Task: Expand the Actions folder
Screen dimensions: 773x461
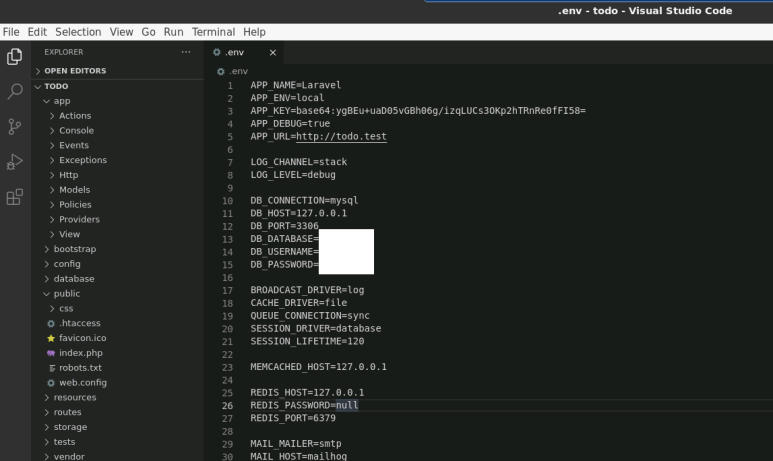Action: [x=117, y=116]
